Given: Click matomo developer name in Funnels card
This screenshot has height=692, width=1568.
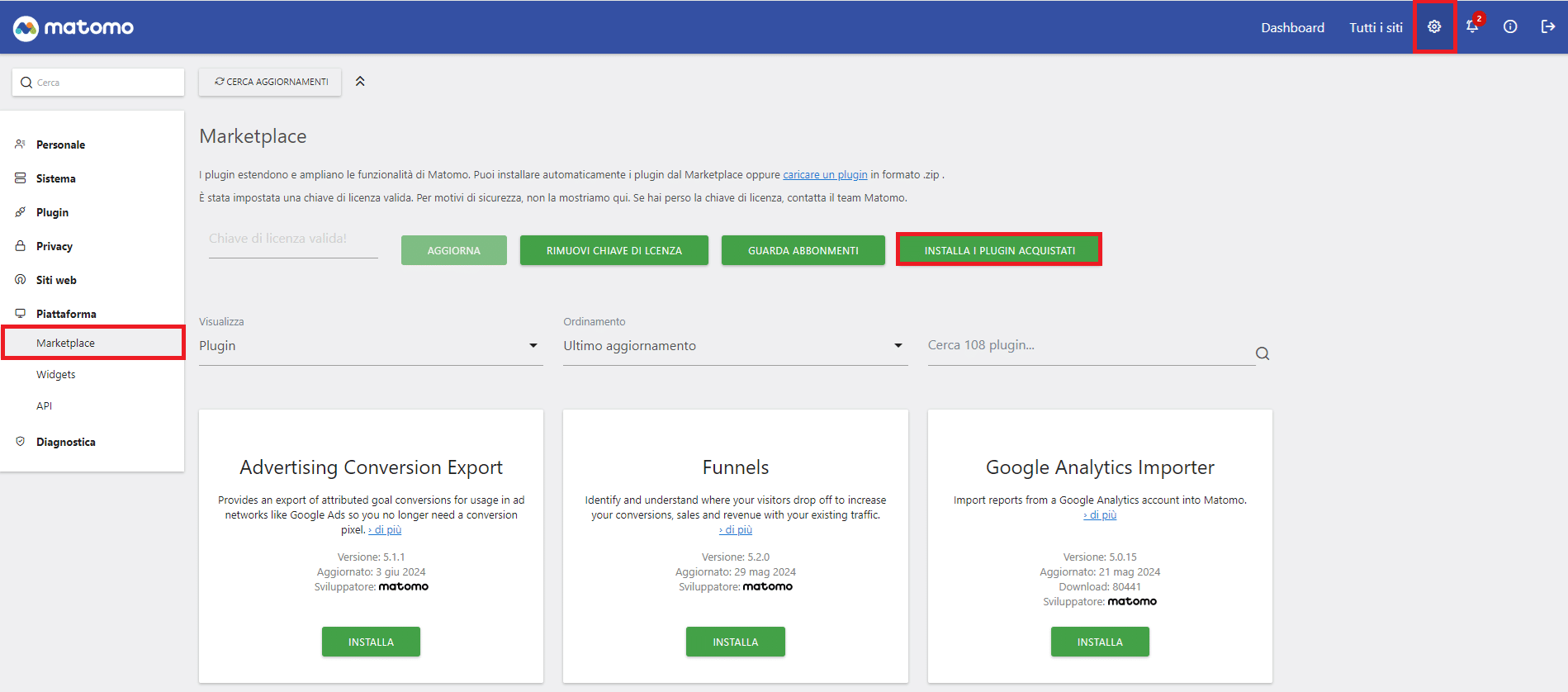Looking at the screenshot, I should point(767,586).
